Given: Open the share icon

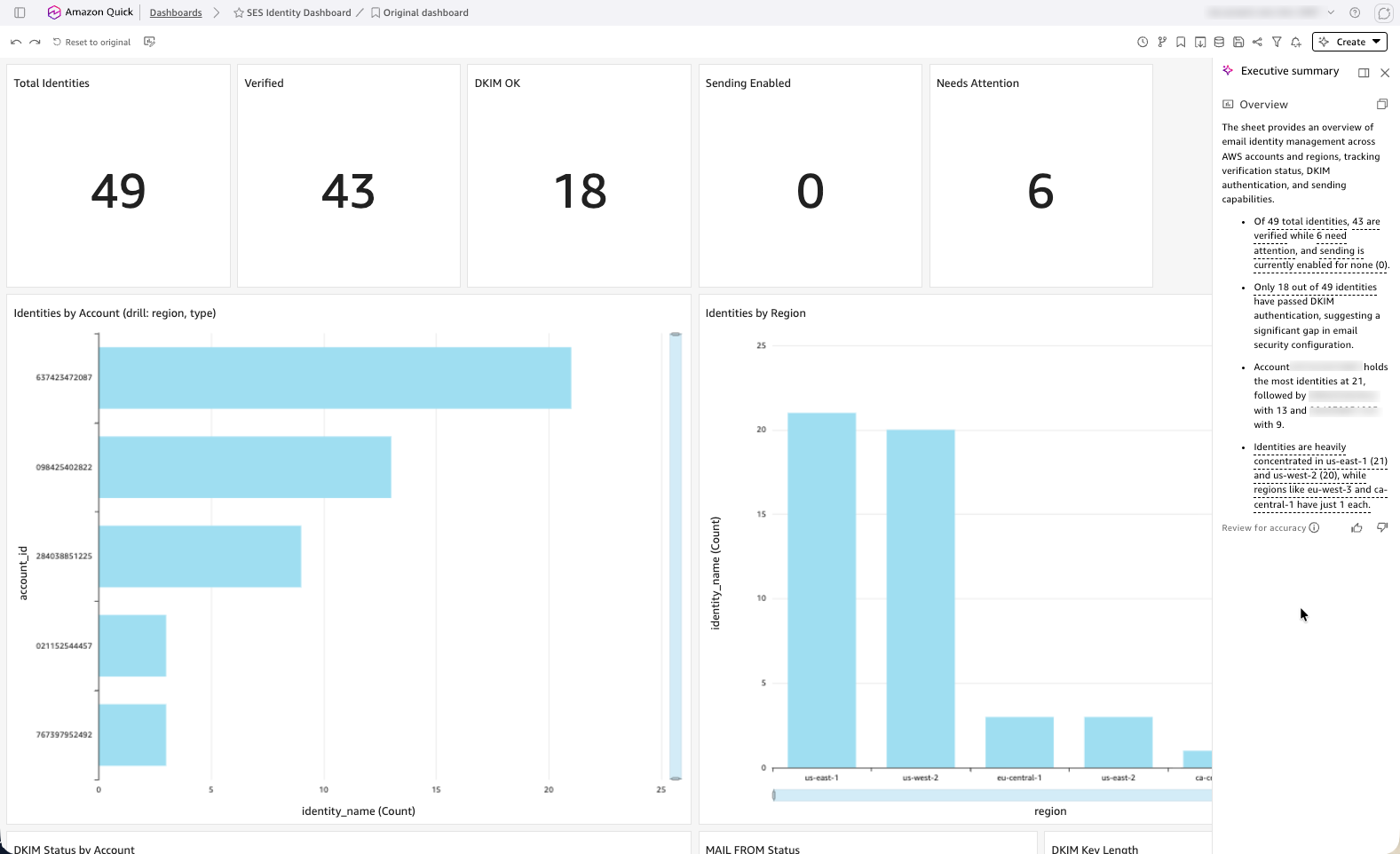Looking at the screenshot, I should point(1257,42).
